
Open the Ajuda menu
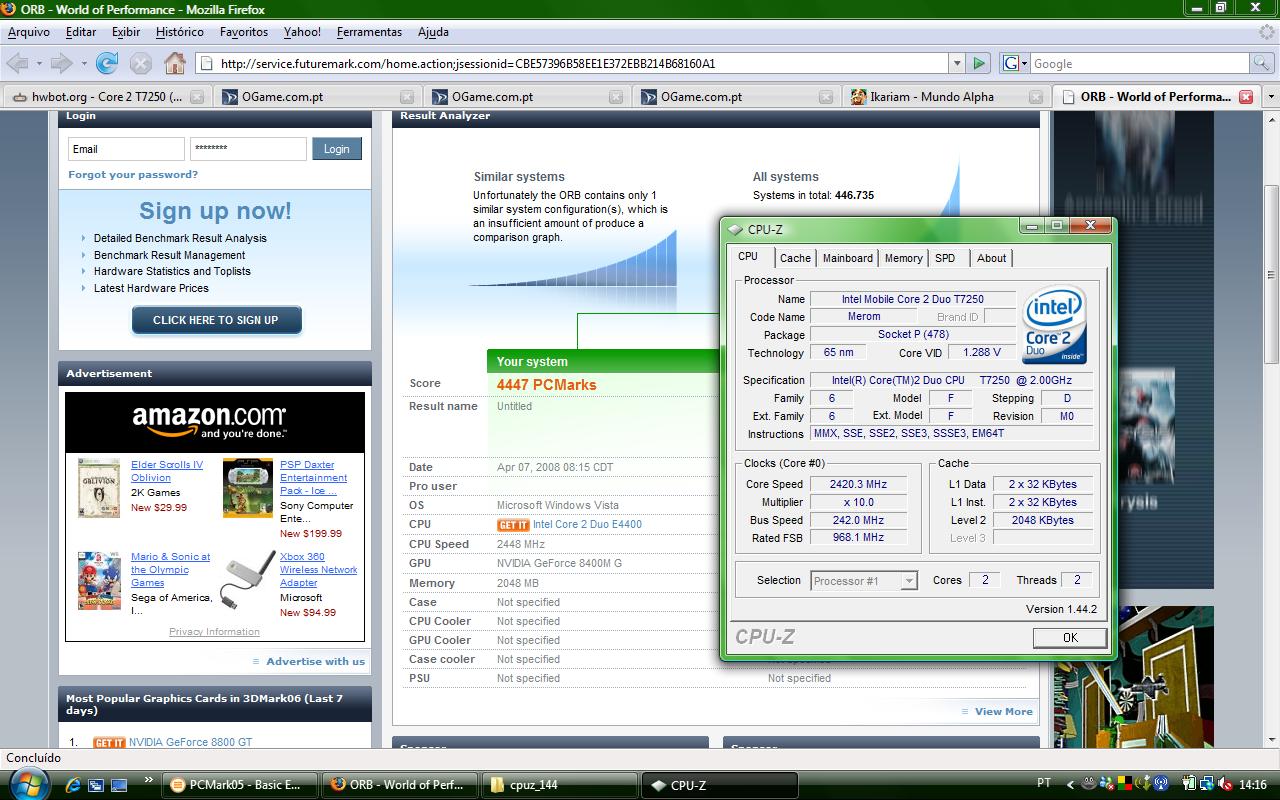[433, 32]
